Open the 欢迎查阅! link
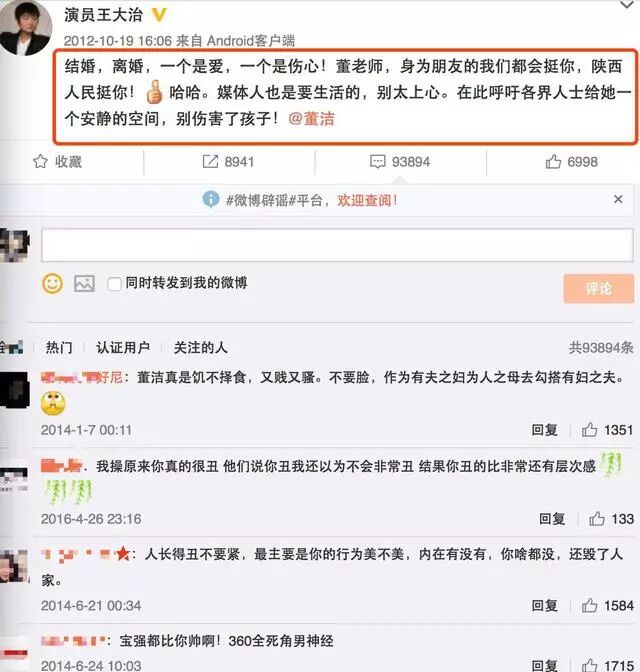640x672 pixels. [367, 200]
